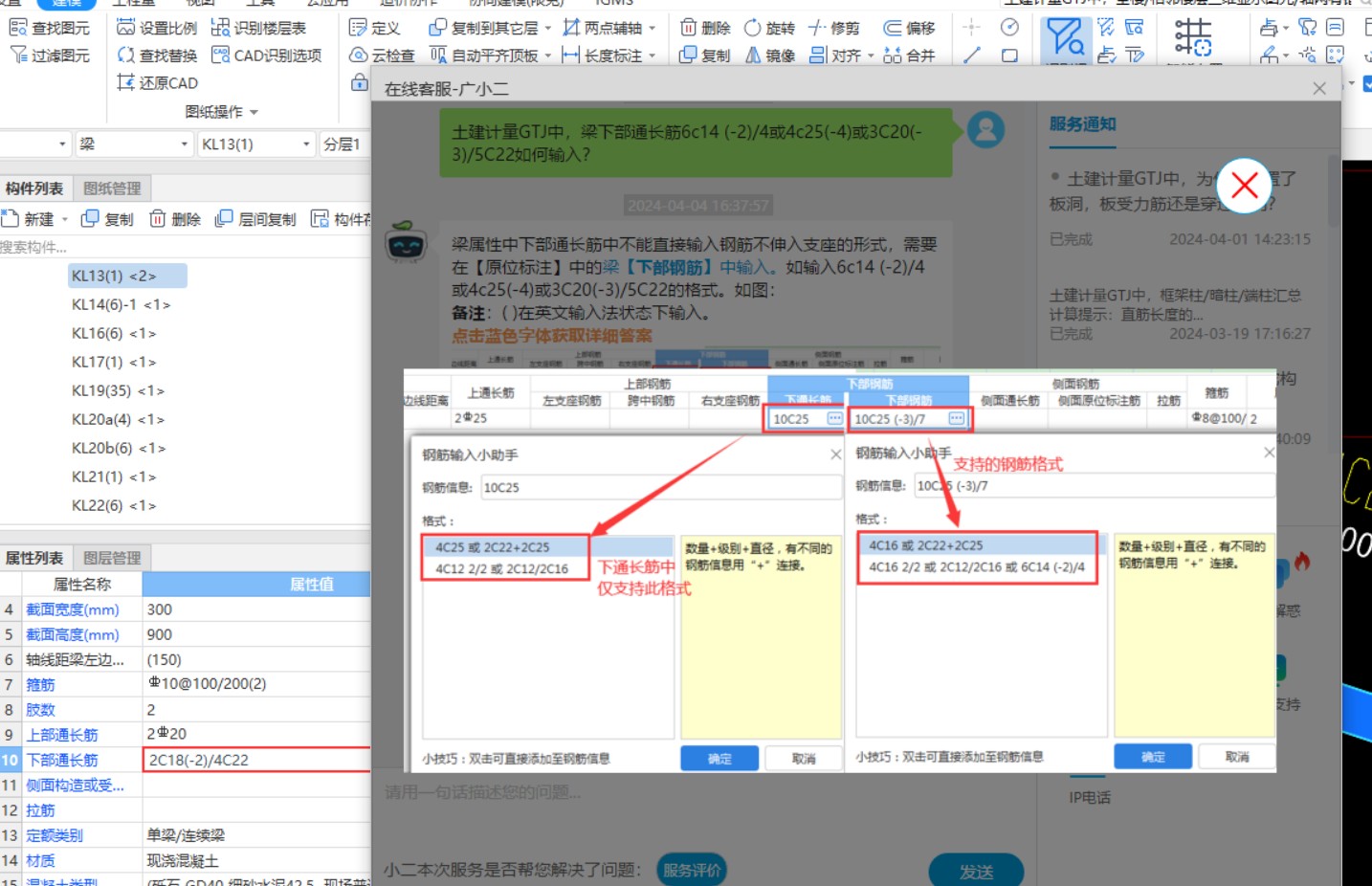This screenshot has width=1372, height=886.
Task: Click 点击蓝色字体获取详细答案 orange text
Action: [552, 336]
